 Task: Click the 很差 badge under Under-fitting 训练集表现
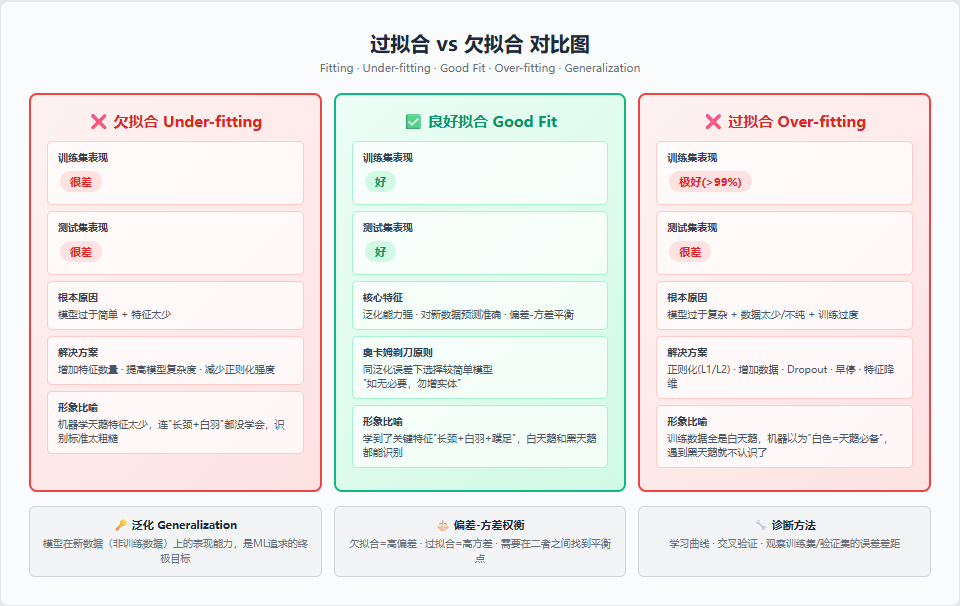(81, 182)
